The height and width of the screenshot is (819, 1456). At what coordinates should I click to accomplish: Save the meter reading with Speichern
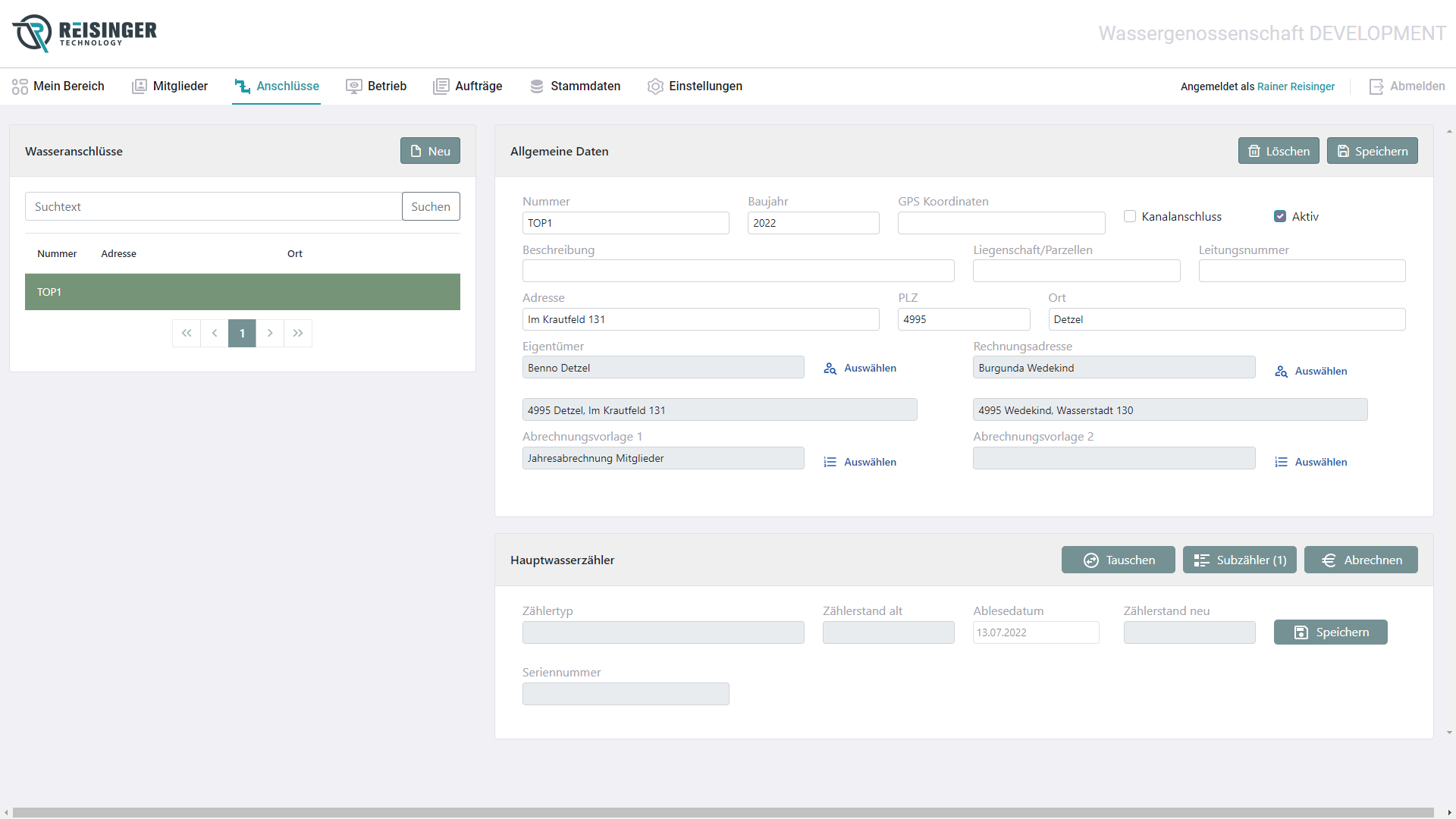click(1330, 632)
